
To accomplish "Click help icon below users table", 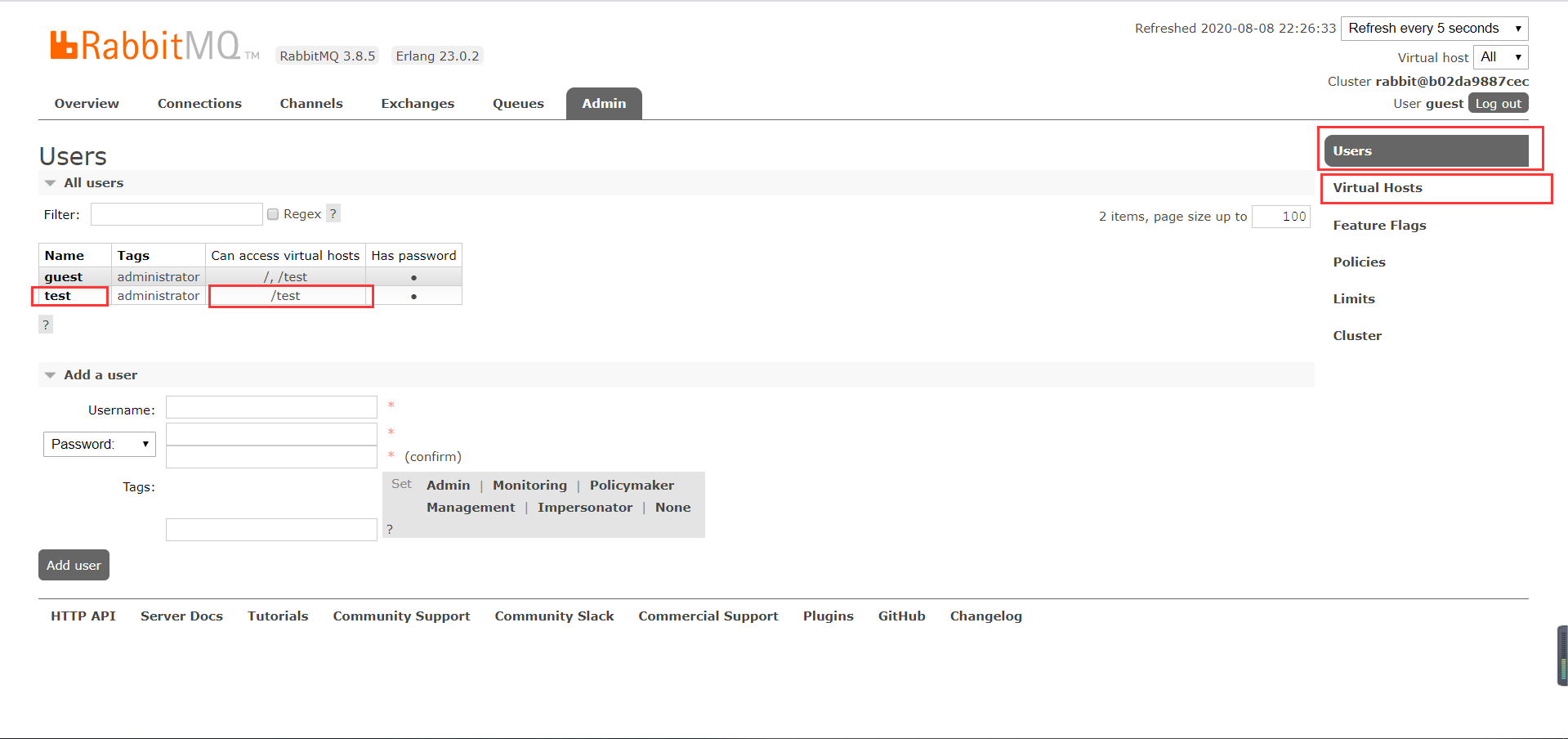I will click(46, 325).
